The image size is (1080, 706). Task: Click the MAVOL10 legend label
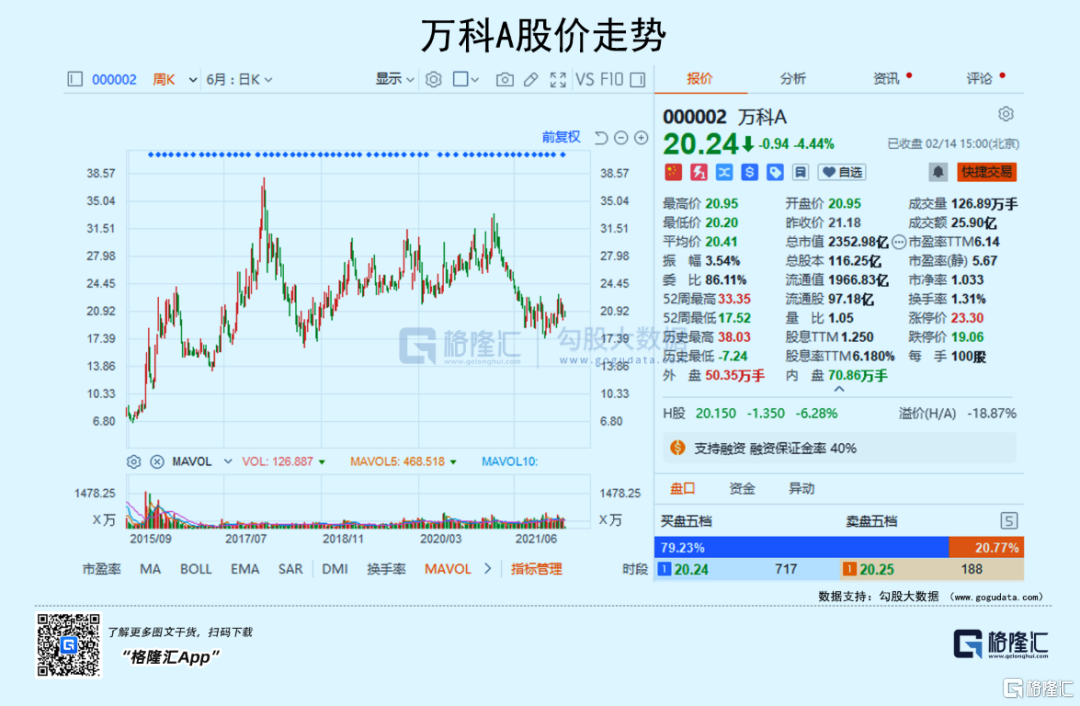pos(509,462)
